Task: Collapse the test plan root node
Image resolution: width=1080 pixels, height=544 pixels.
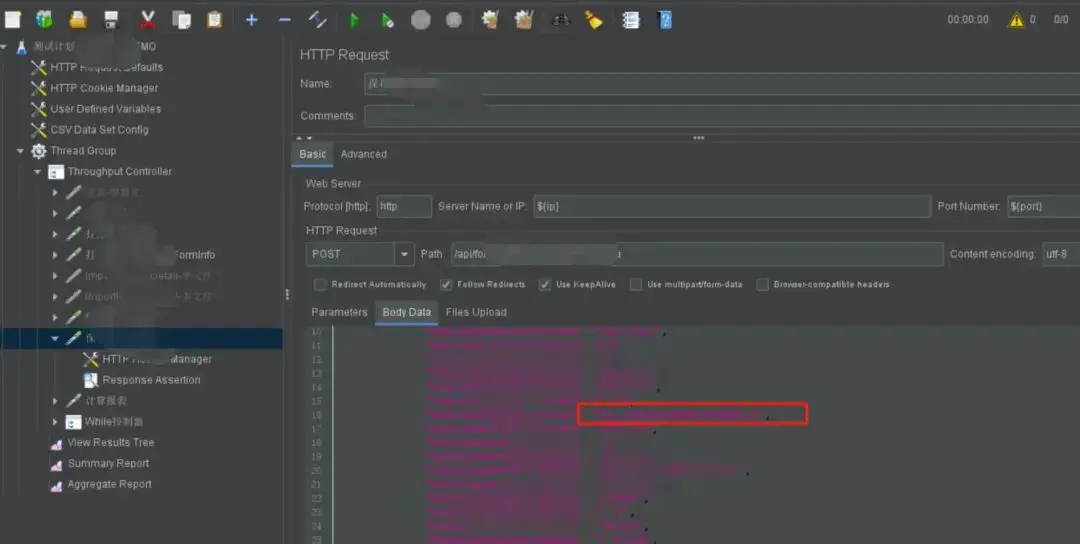Action: 4,46
